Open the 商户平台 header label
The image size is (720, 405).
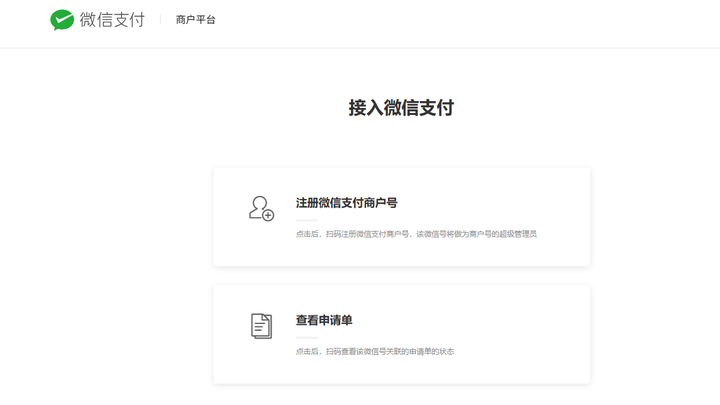click(x=195, y=20)
